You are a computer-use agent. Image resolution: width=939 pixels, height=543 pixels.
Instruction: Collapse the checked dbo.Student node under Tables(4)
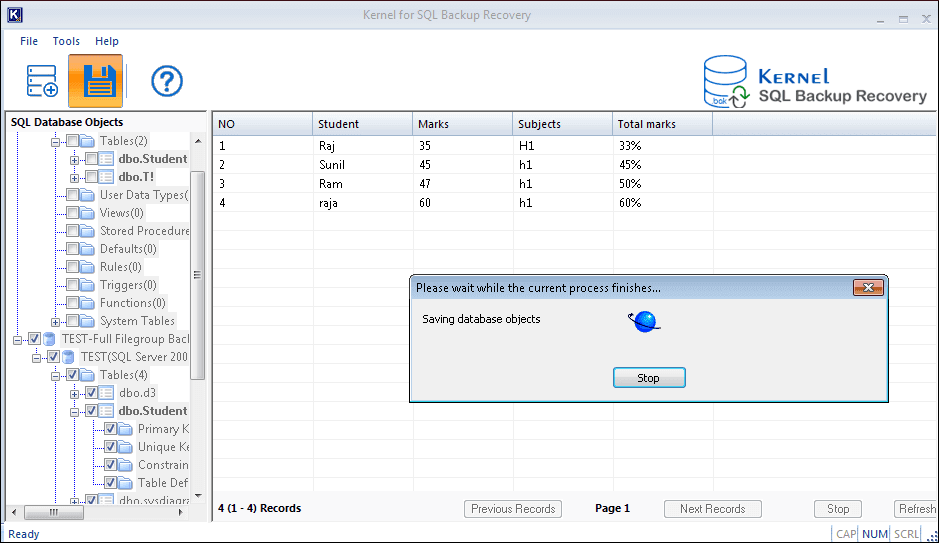coord(74,412)
